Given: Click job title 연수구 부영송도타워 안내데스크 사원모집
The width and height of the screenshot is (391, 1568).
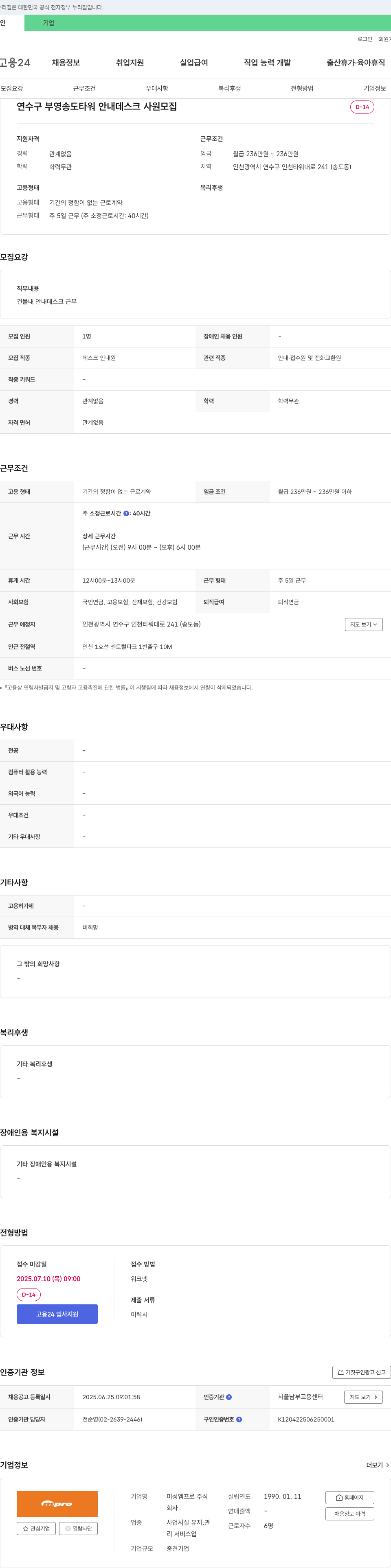Looking at the screenshot, I should coord(97,107).
